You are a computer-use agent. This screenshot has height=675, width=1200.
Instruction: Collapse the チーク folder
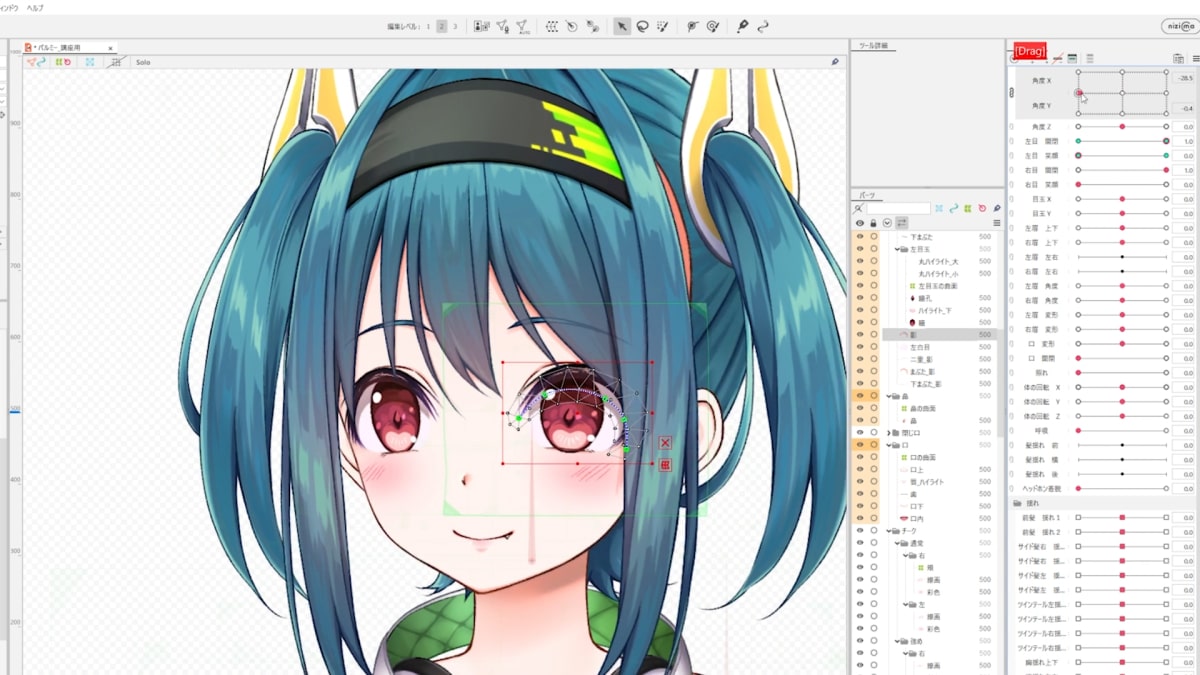coord(891,531)
